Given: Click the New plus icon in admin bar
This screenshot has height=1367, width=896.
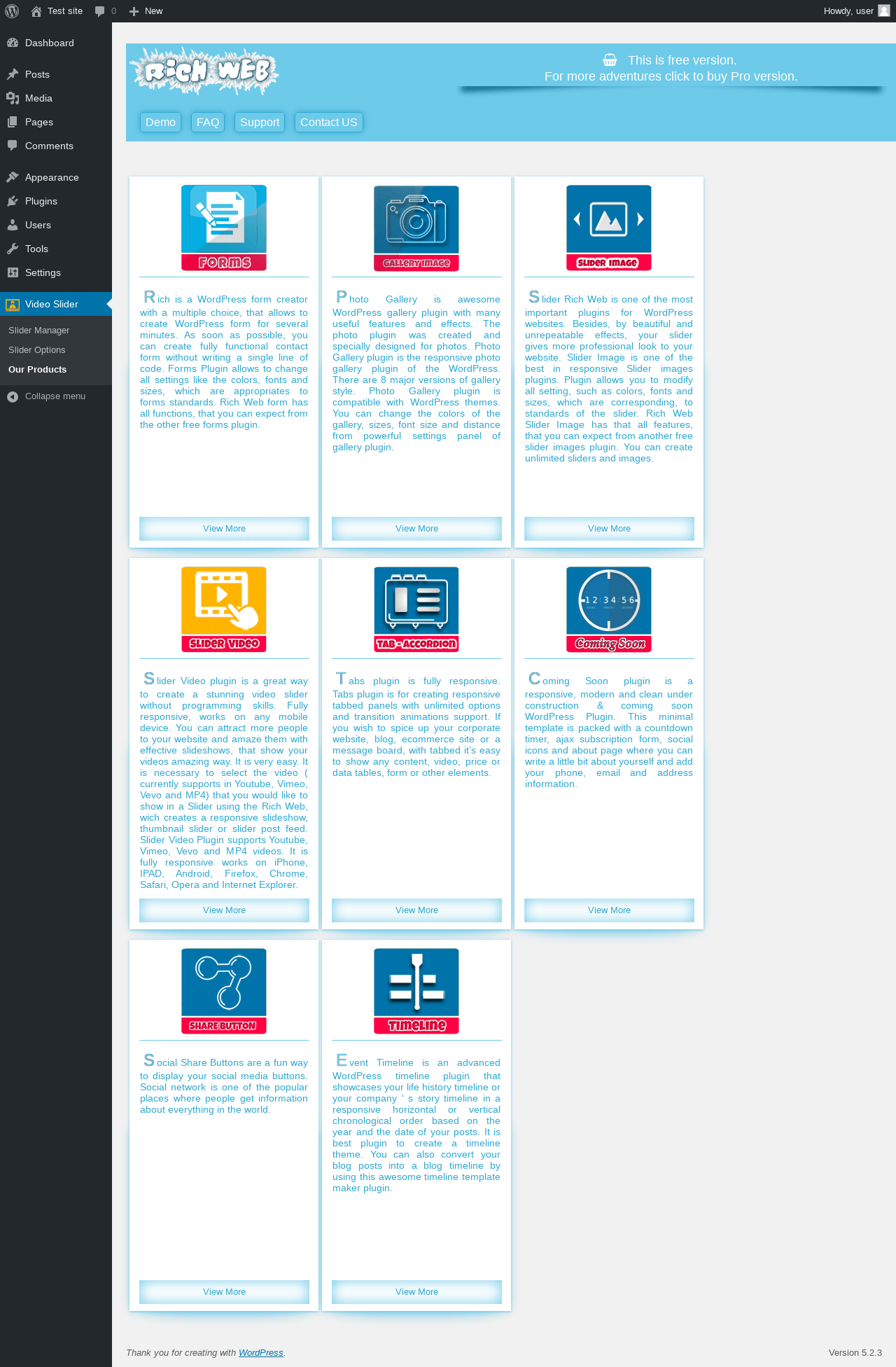Looking at the screenshot, I should (x=134, y=11).
